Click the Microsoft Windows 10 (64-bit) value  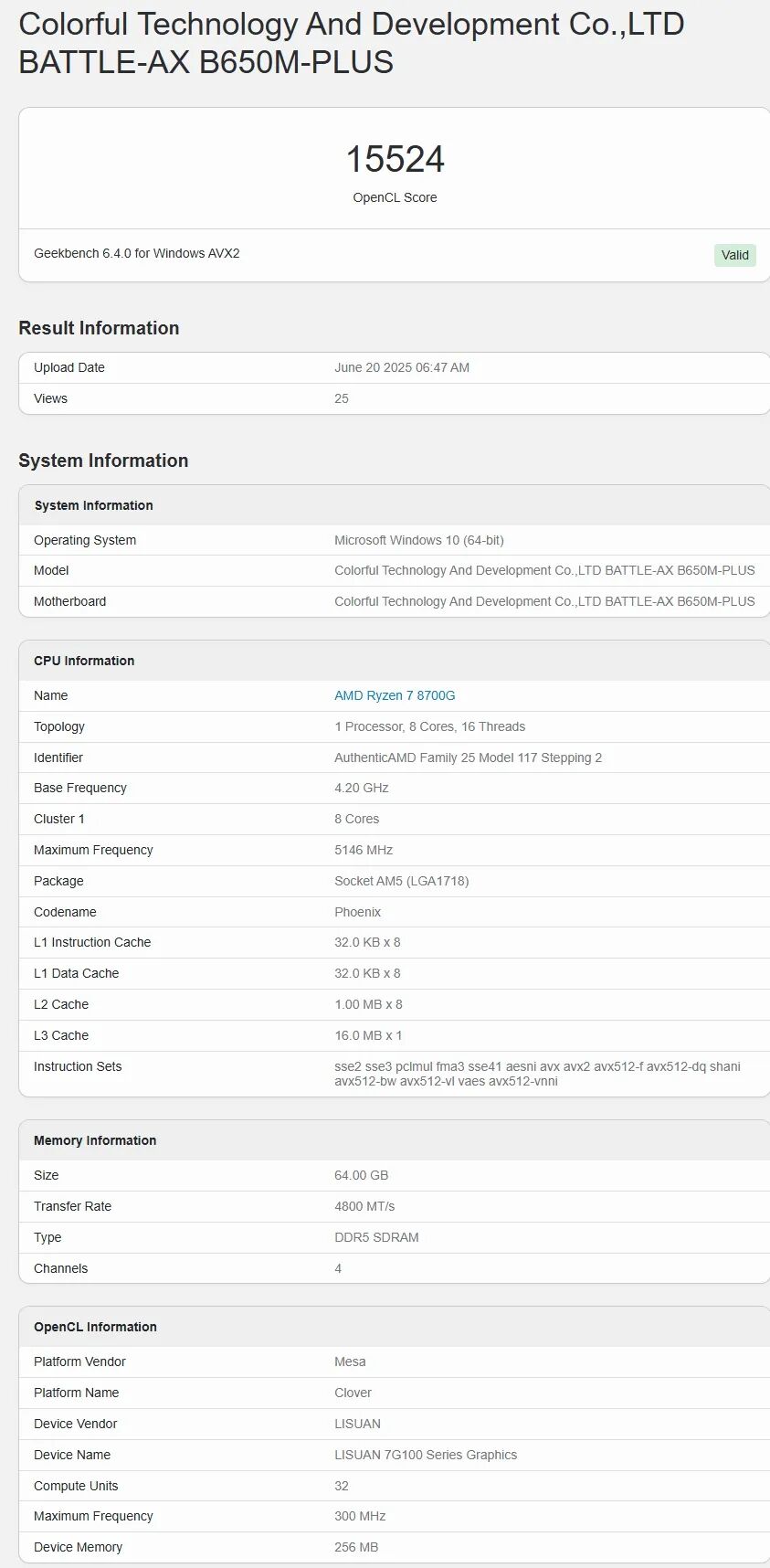[419, 540]
